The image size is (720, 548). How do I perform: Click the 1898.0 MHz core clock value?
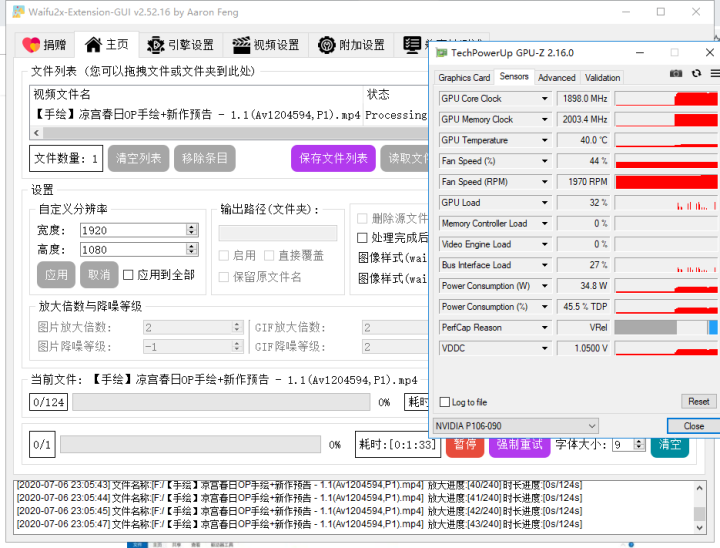[x=584, y=99]
